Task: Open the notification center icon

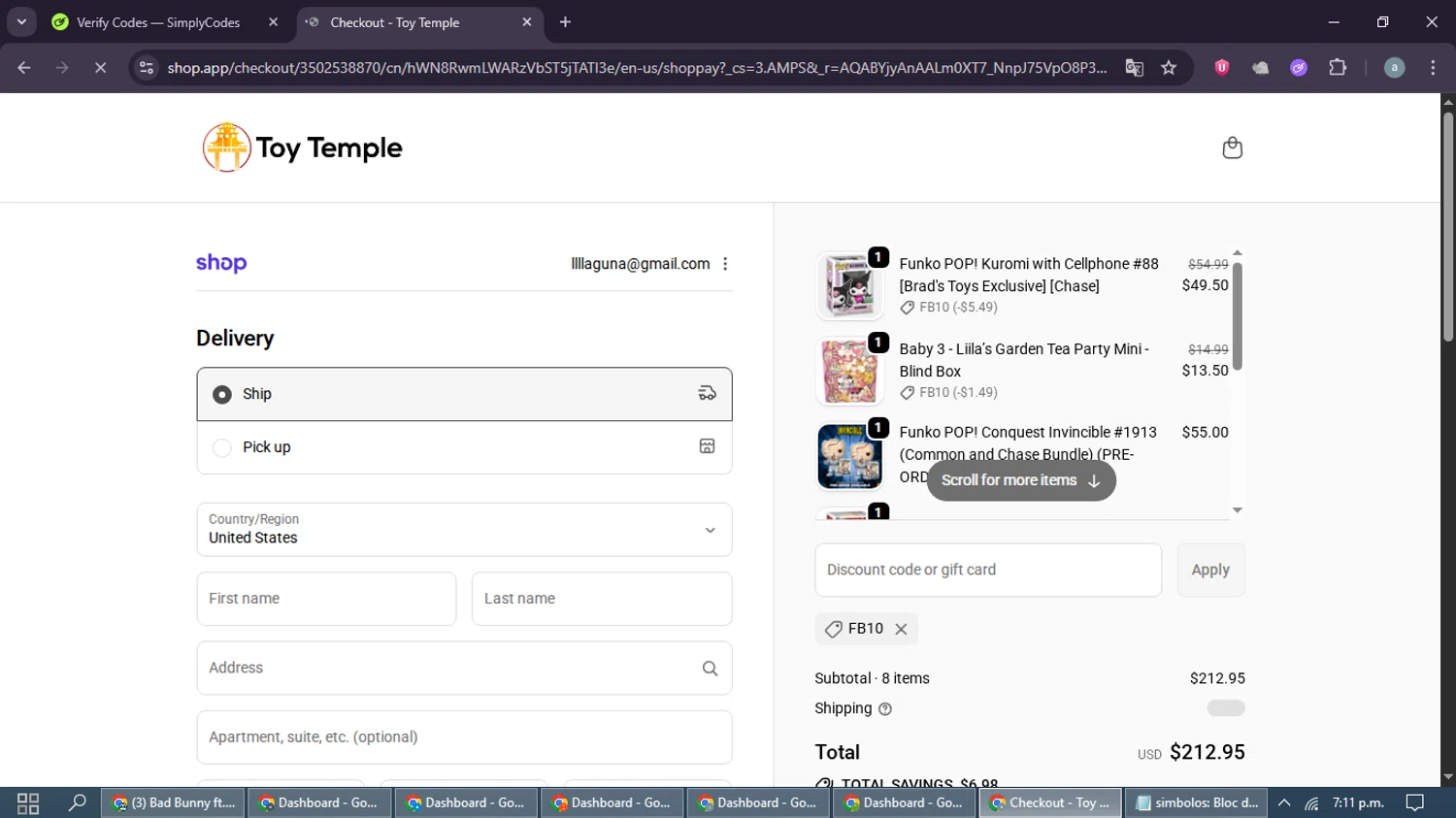Action: click(1415, 802)
